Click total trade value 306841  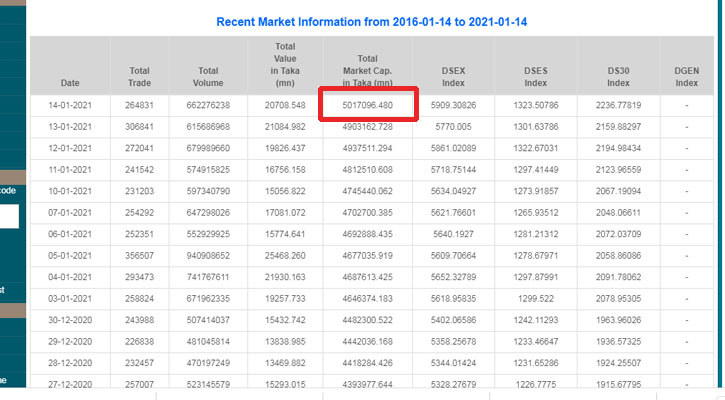(139, 127)
